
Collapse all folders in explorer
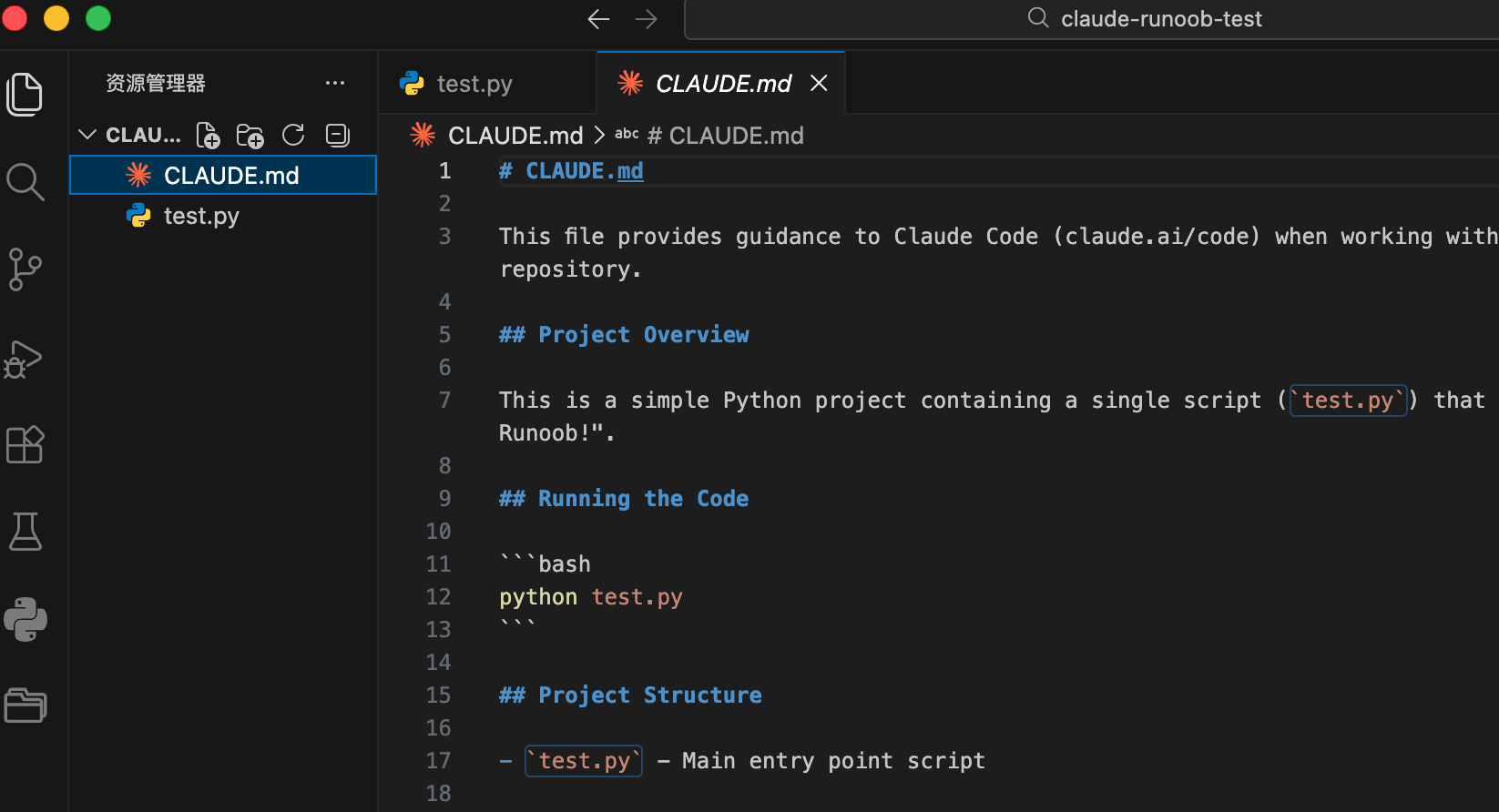pyautogui.click(x=338, y=136)
